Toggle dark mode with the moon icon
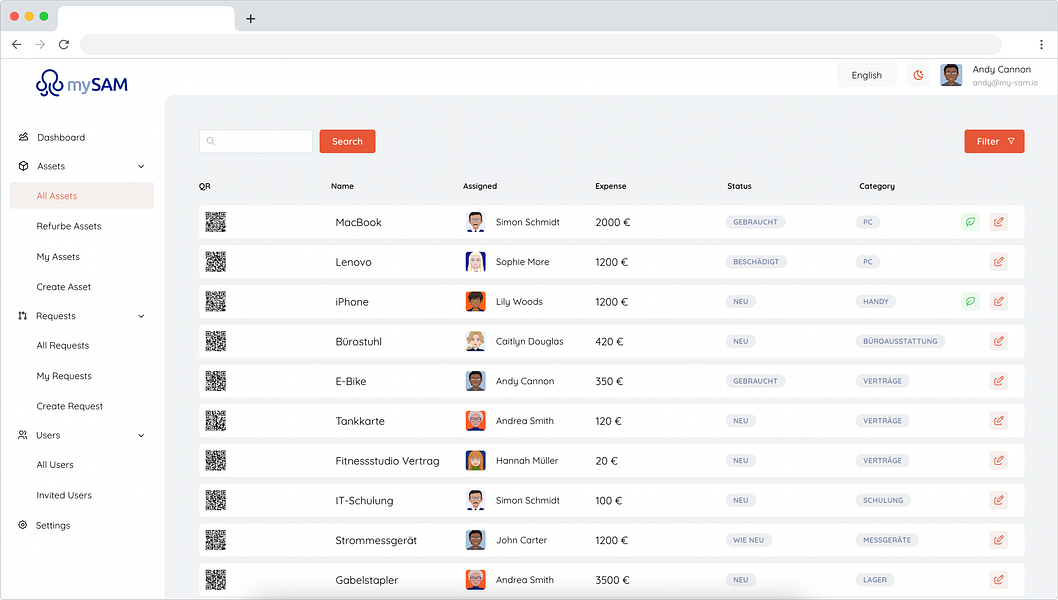 tap(918, 75)
